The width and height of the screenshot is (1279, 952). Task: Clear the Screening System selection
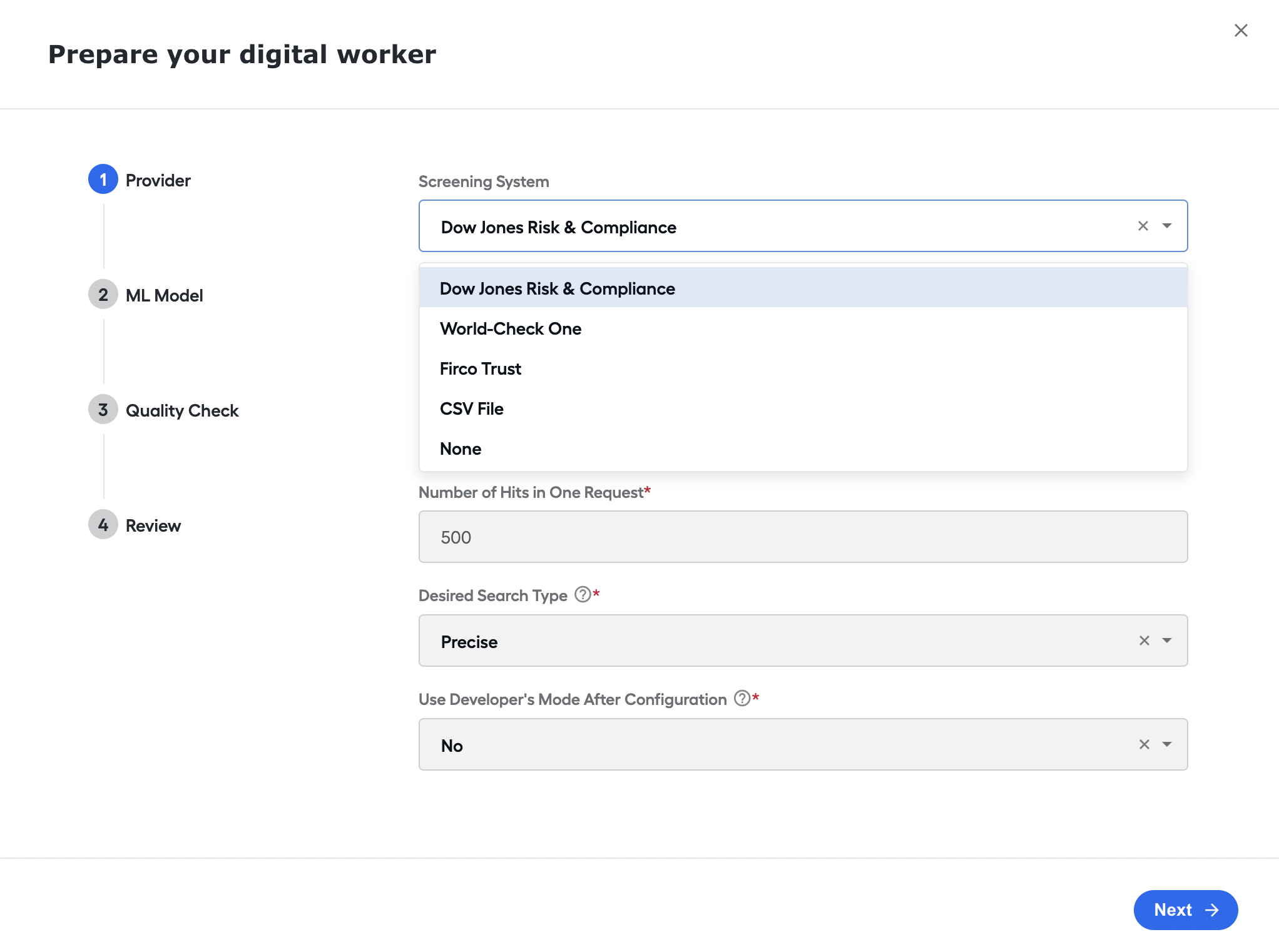[x=1143, y=226]
